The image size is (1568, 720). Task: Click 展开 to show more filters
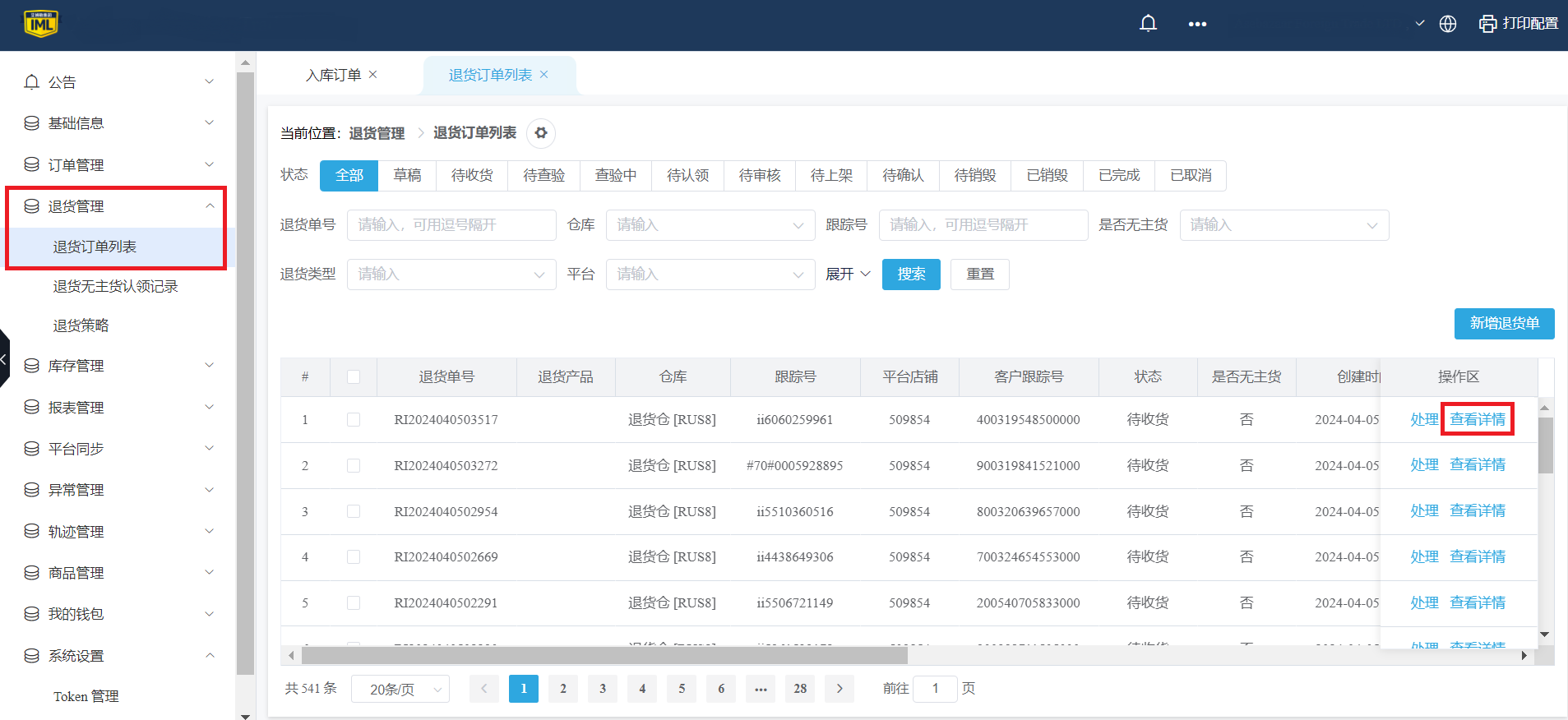(848, 275)
